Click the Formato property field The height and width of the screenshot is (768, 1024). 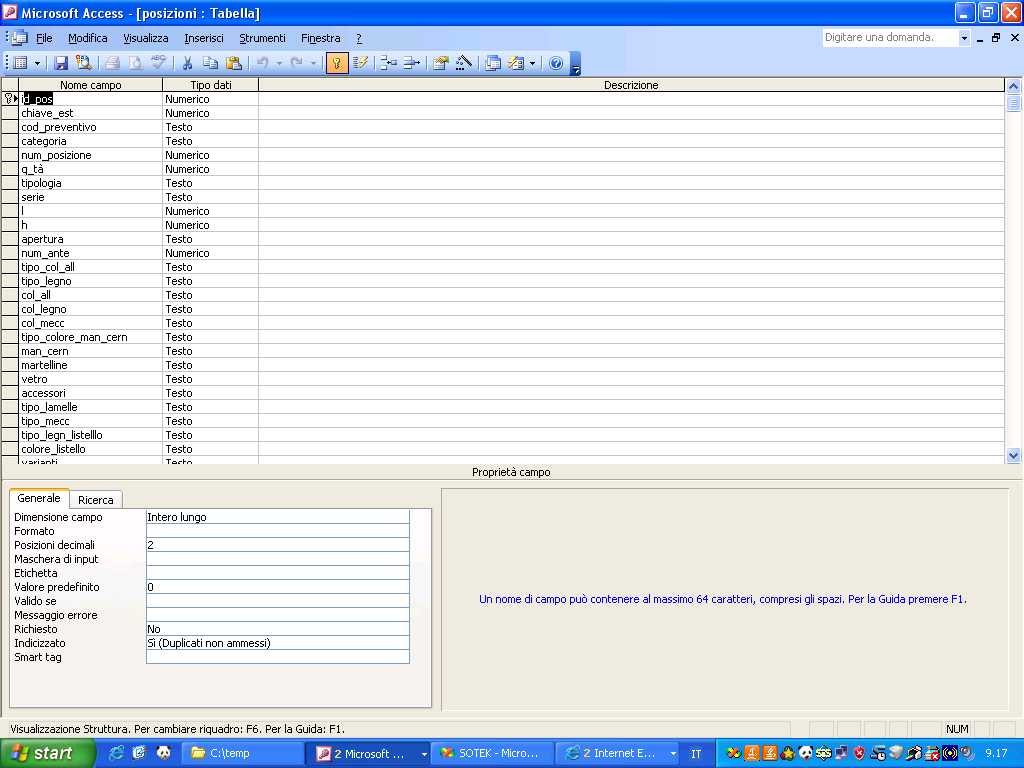click(x=278, y=531)
